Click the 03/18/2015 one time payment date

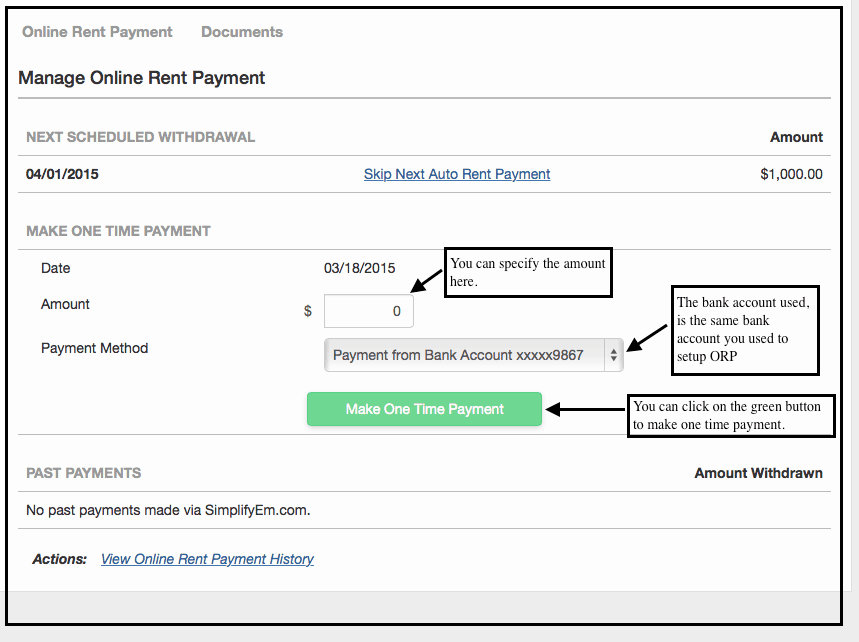(x=359, y=268)
